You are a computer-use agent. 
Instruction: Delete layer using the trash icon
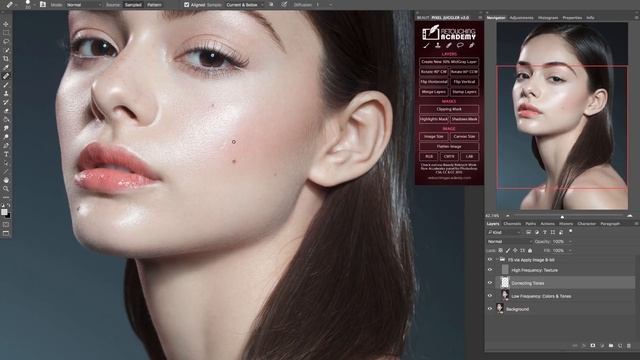[629, 345]
